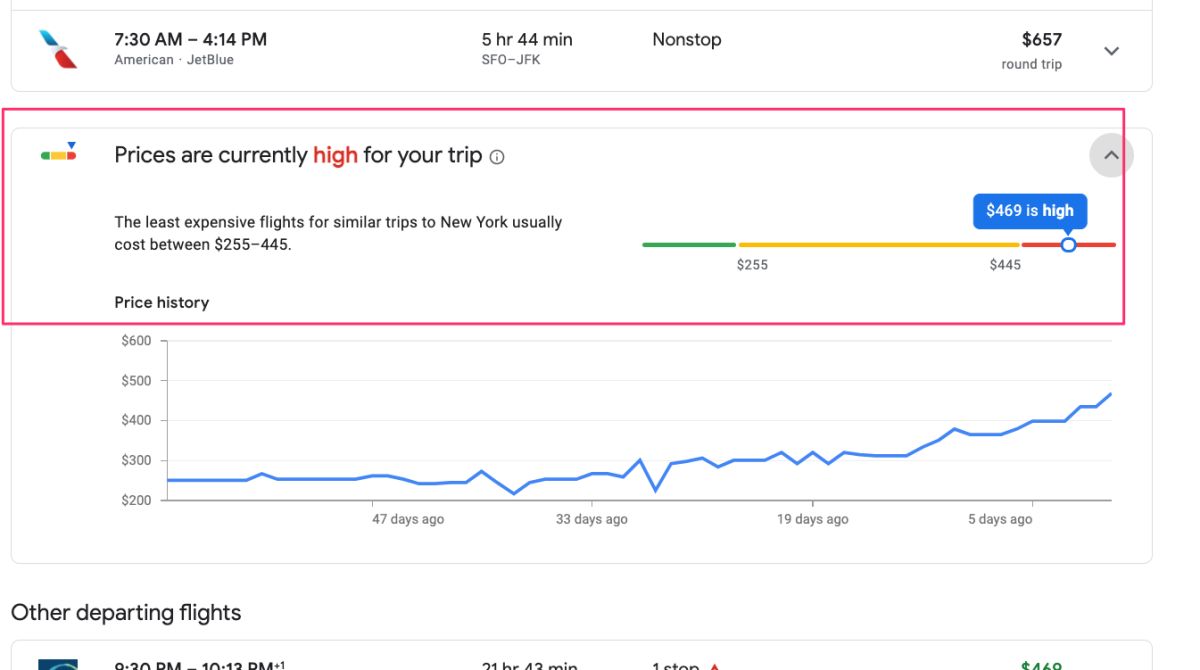This screenshot has width=1200, height=670.
Task: Click the price insights colored bar icon
Action: [x=58, y=154]
